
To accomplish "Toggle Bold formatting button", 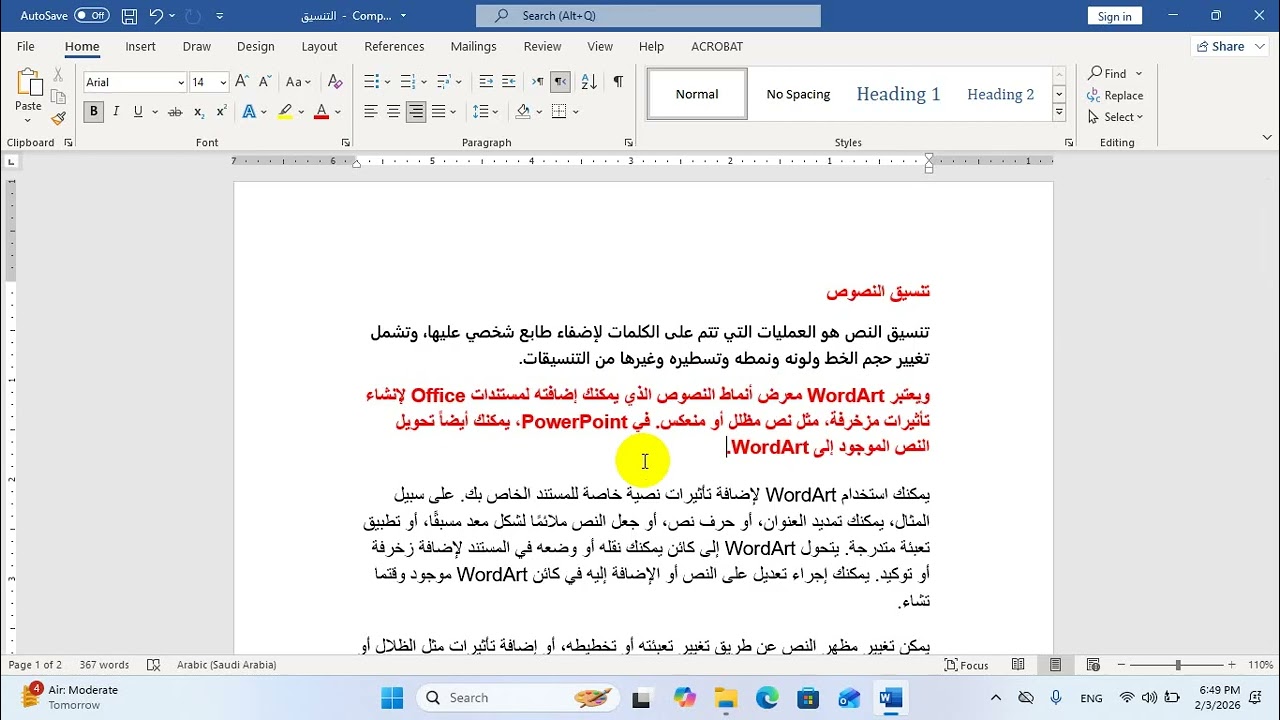I will click(x=94, y=112).
